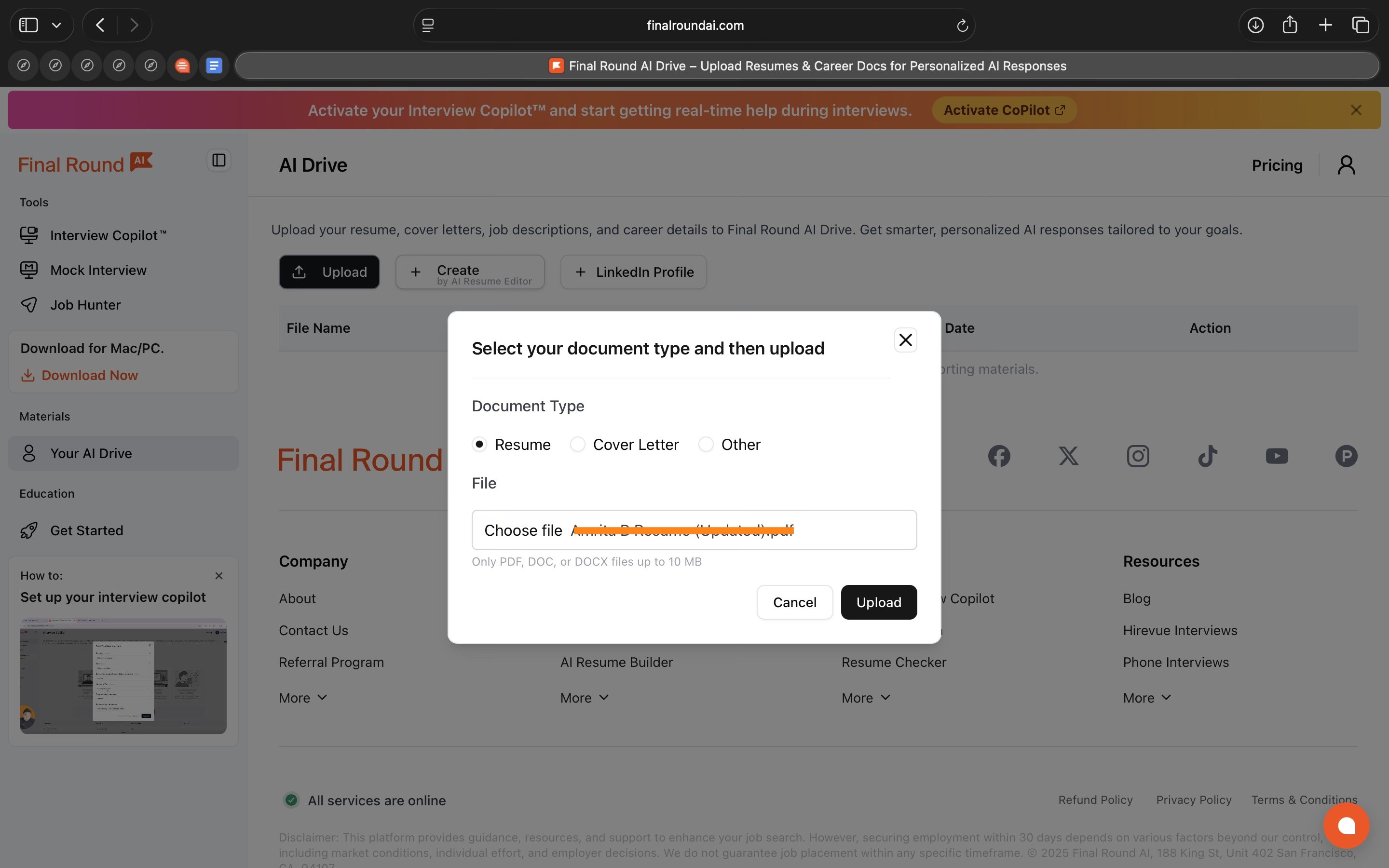1389x868 pixels.
Task: Click the Facebook icon in footer
Action: point(999,456)
